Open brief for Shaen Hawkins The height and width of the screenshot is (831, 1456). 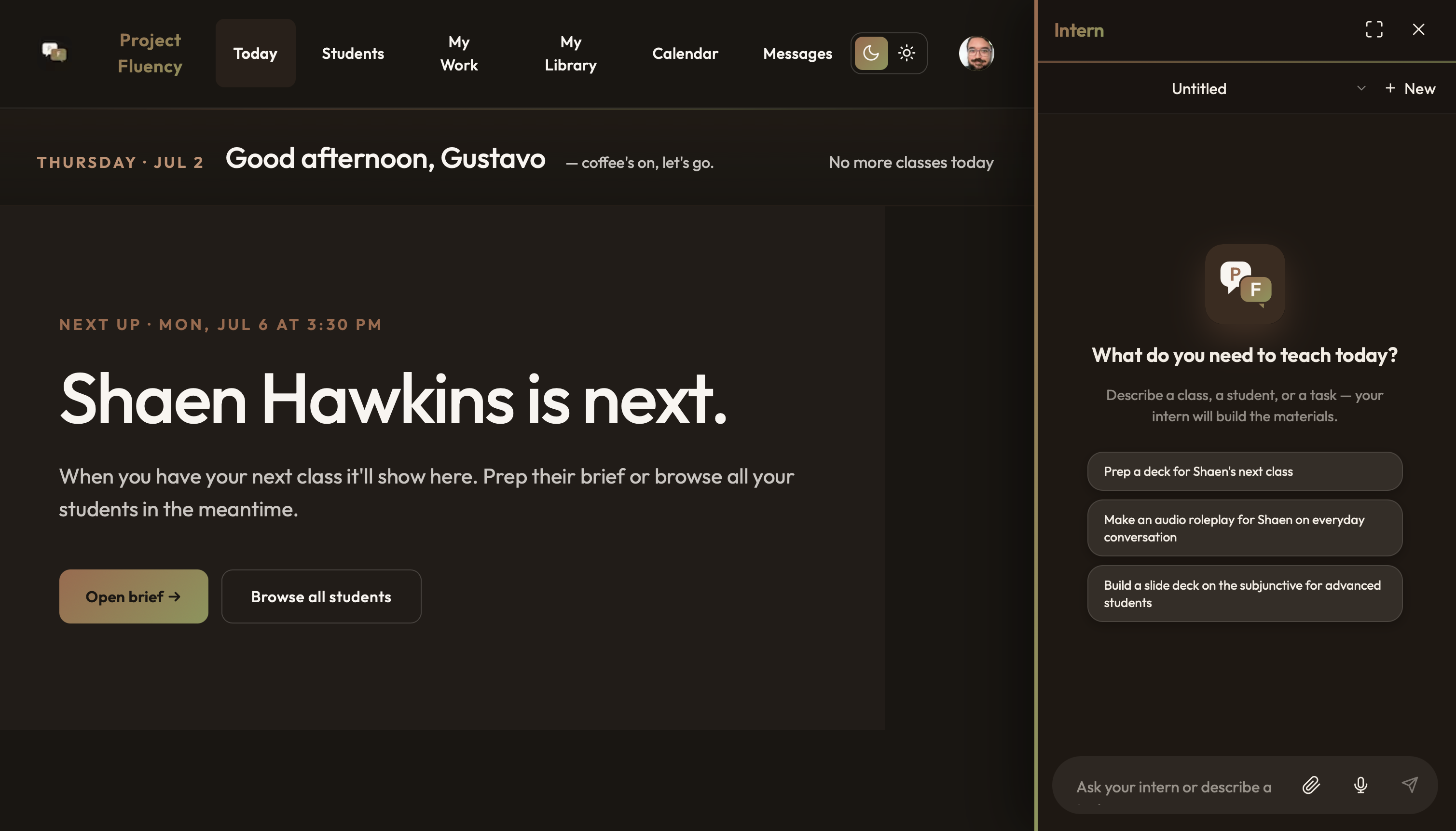click(x=134, y=596)
